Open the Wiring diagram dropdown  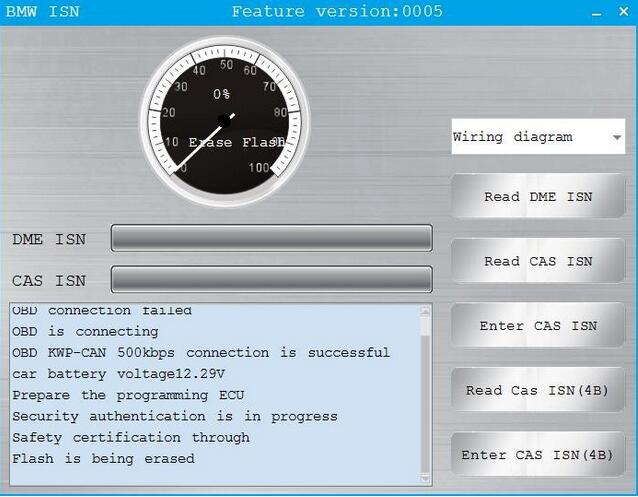coord(538,137)
